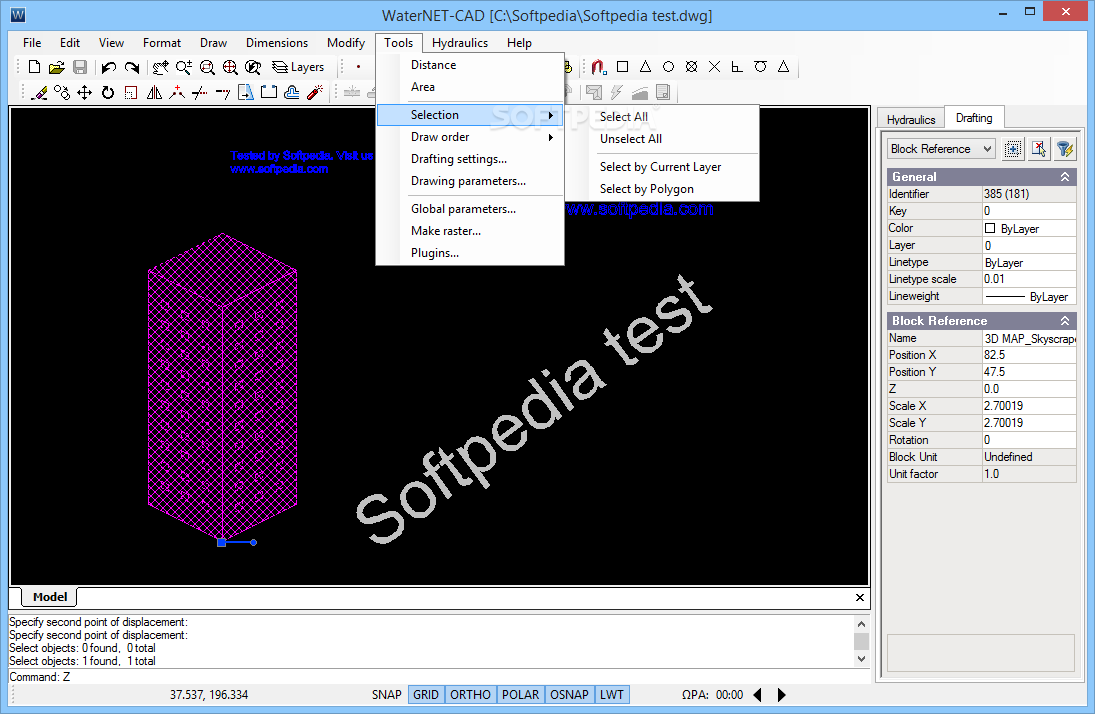Select the Erase tool

pyautogui.click(x=40, y=92)
